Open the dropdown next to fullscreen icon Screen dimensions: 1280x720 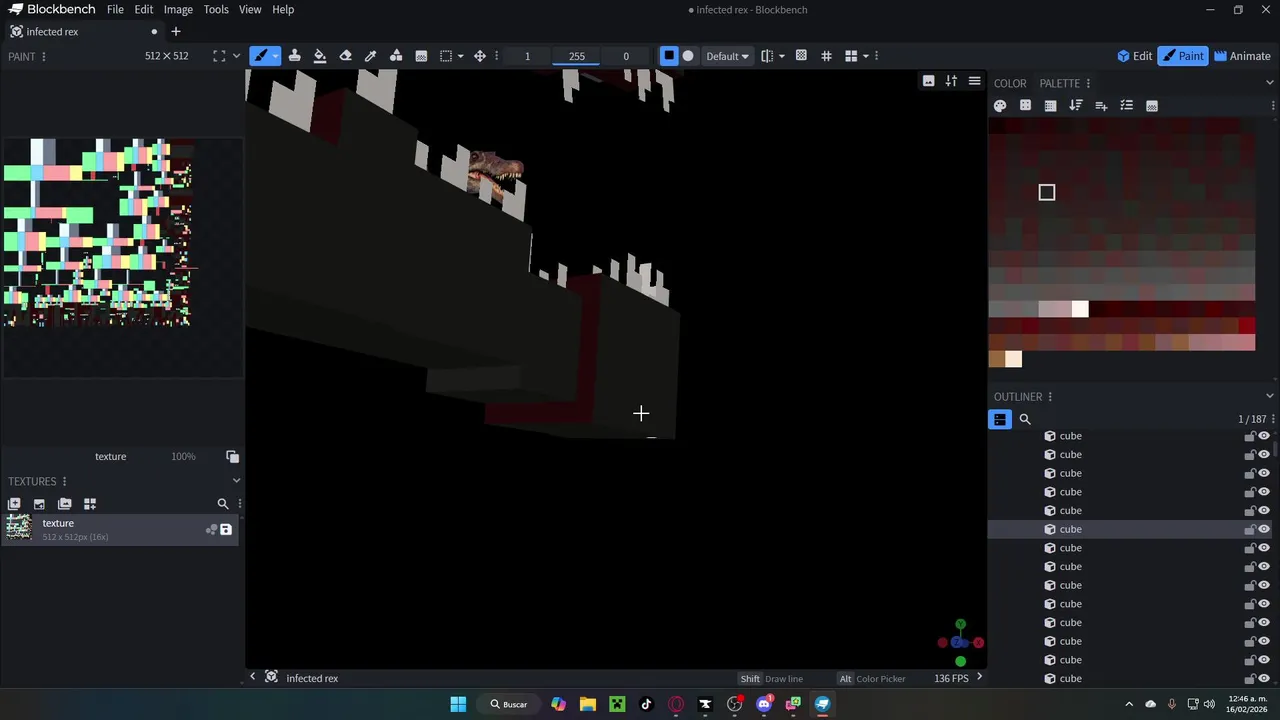(236, 56)
